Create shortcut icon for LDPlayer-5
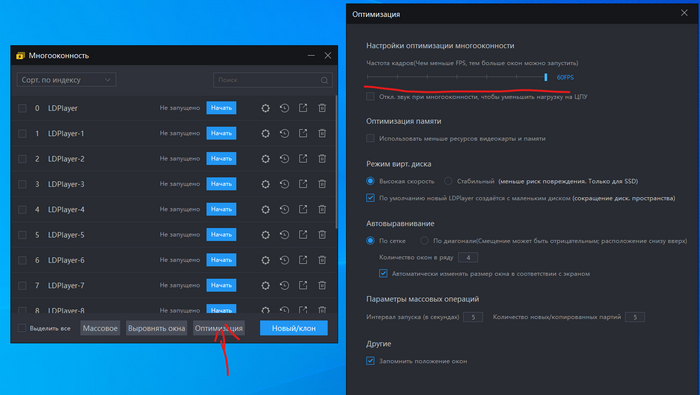 pyautogui.click(x=303, y=235)
